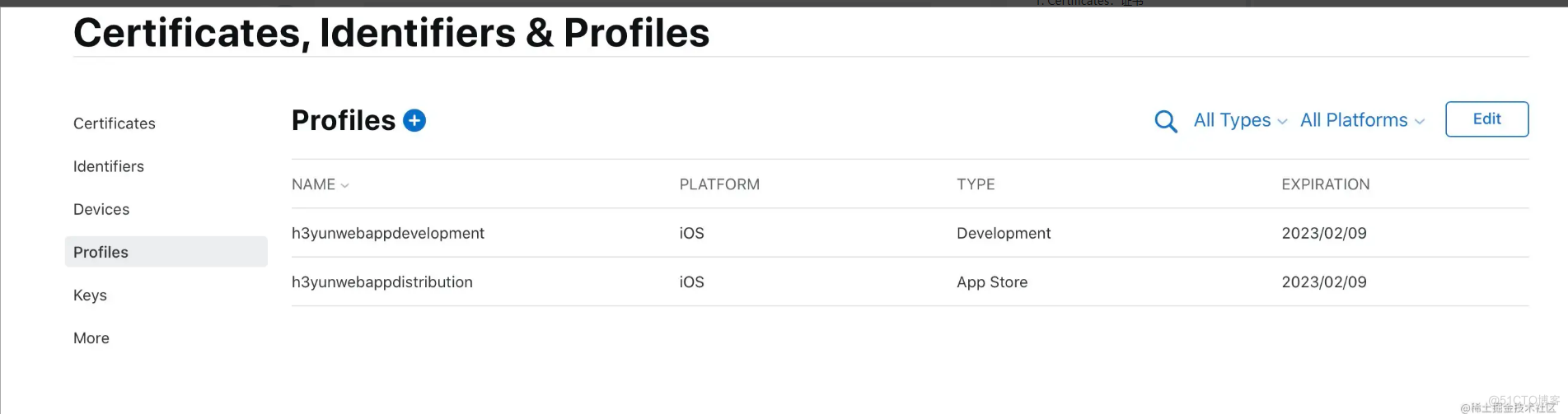Expand the All Types filter dropdown
This screenshot has width=1568, height=414.
pyautogui.click(x=1240, y=120)
